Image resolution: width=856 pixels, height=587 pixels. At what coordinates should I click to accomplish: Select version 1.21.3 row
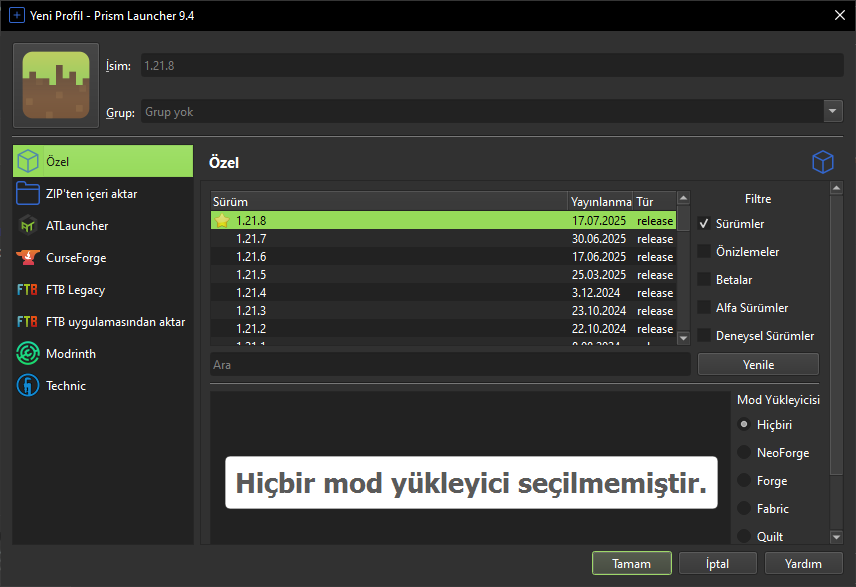click(x=443, y=311)
